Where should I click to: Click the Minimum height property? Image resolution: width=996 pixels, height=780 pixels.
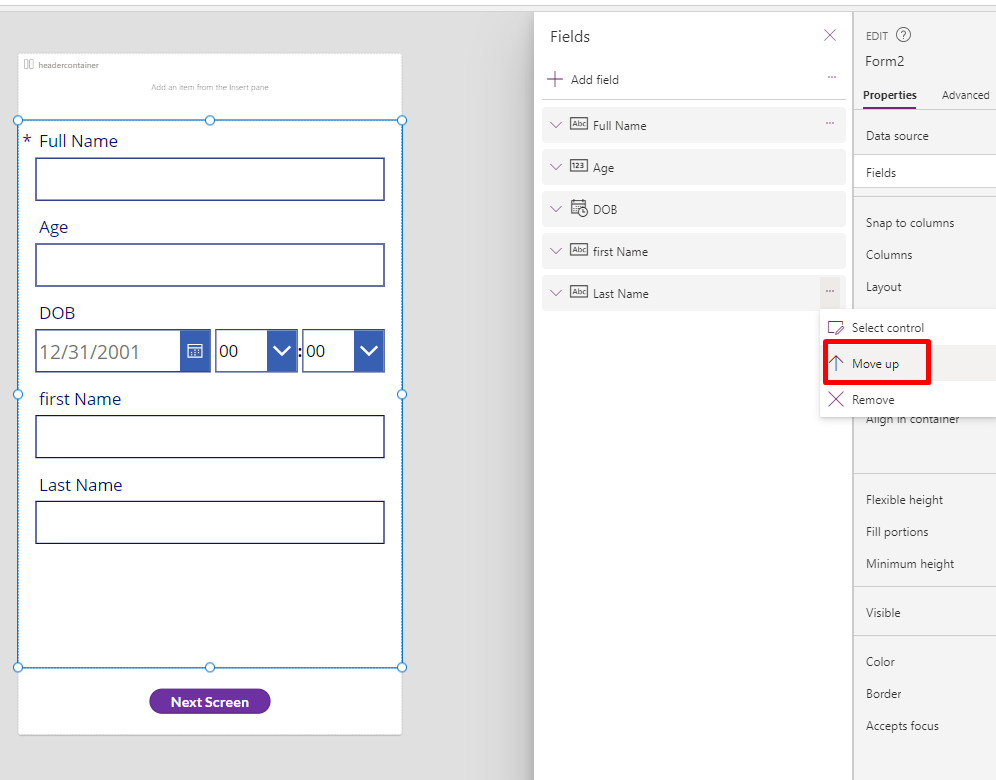point(910,563)
